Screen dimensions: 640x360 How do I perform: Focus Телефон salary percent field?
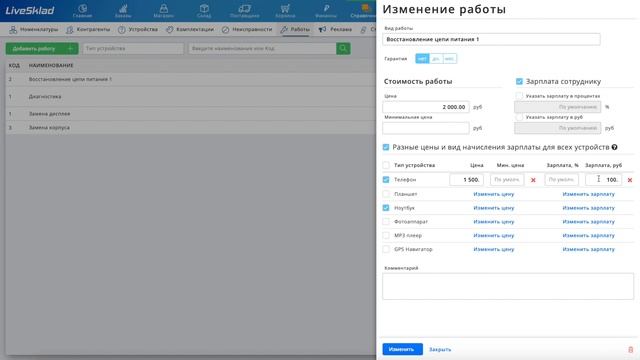coord(561,180)
